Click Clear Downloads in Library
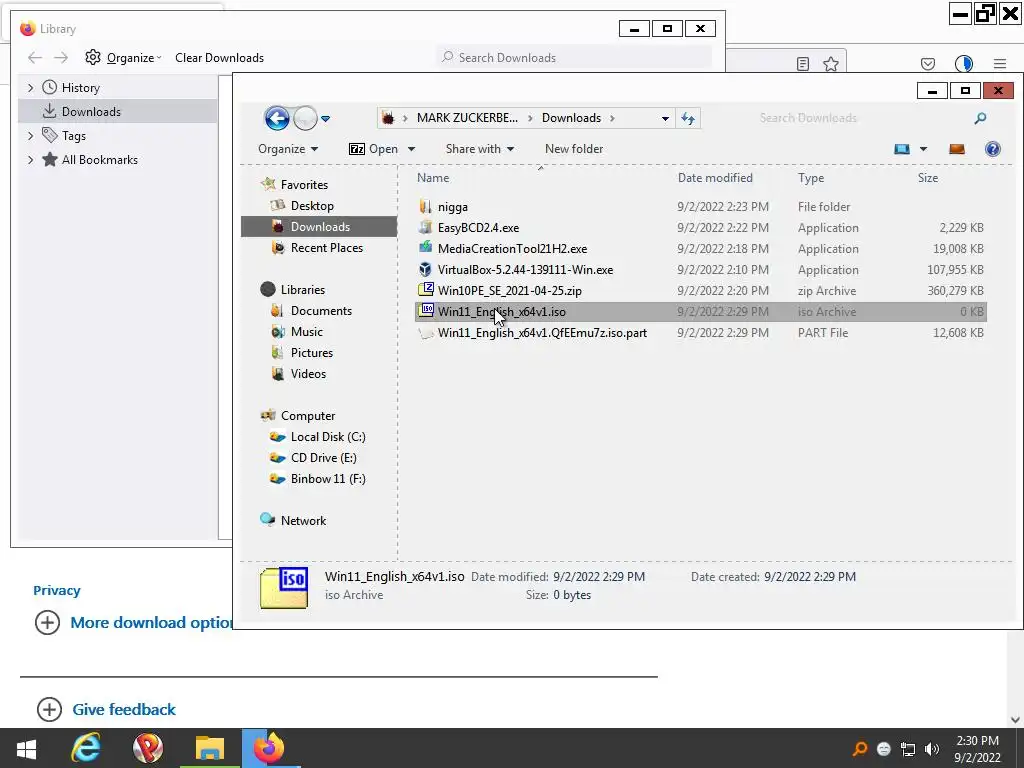This screenshot has width=1024, height=768. coord(219,57)
